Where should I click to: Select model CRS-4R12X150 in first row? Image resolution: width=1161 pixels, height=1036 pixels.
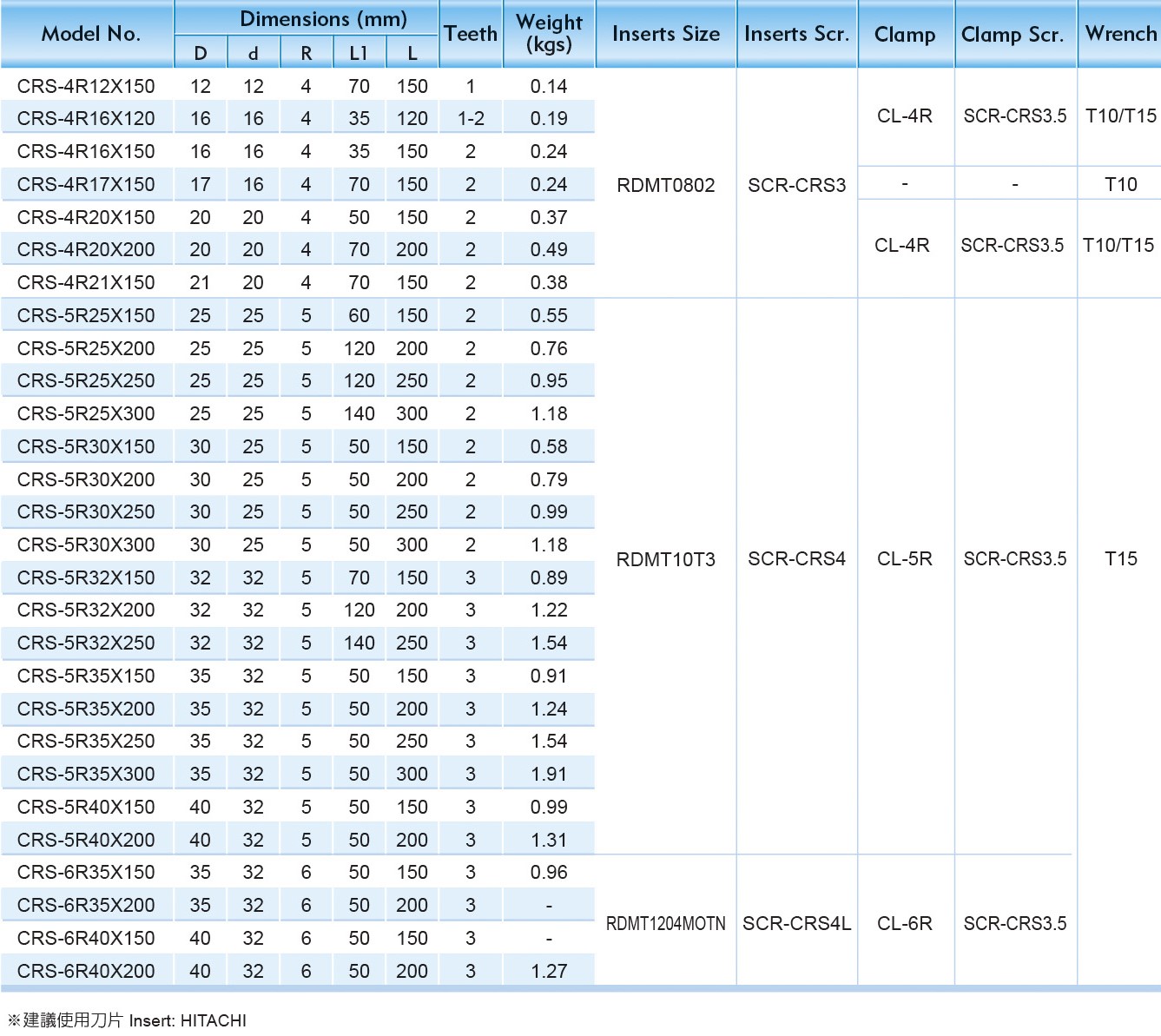(x=86, y=86)
